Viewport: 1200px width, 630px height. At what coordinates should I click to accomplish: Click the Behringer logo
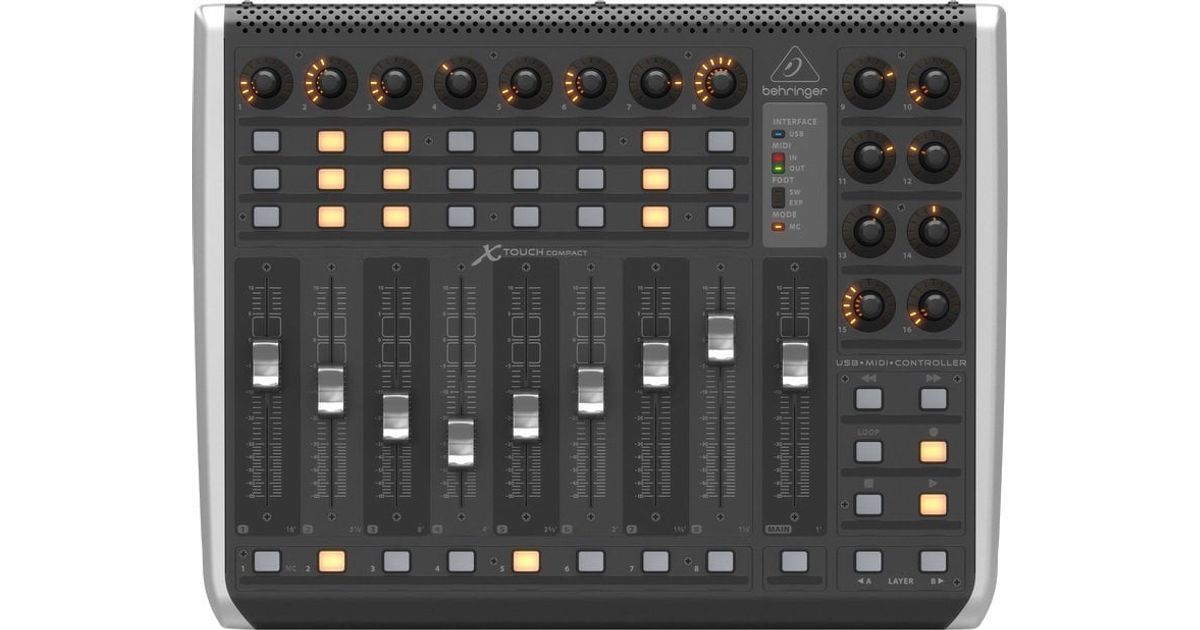point(794,74)
